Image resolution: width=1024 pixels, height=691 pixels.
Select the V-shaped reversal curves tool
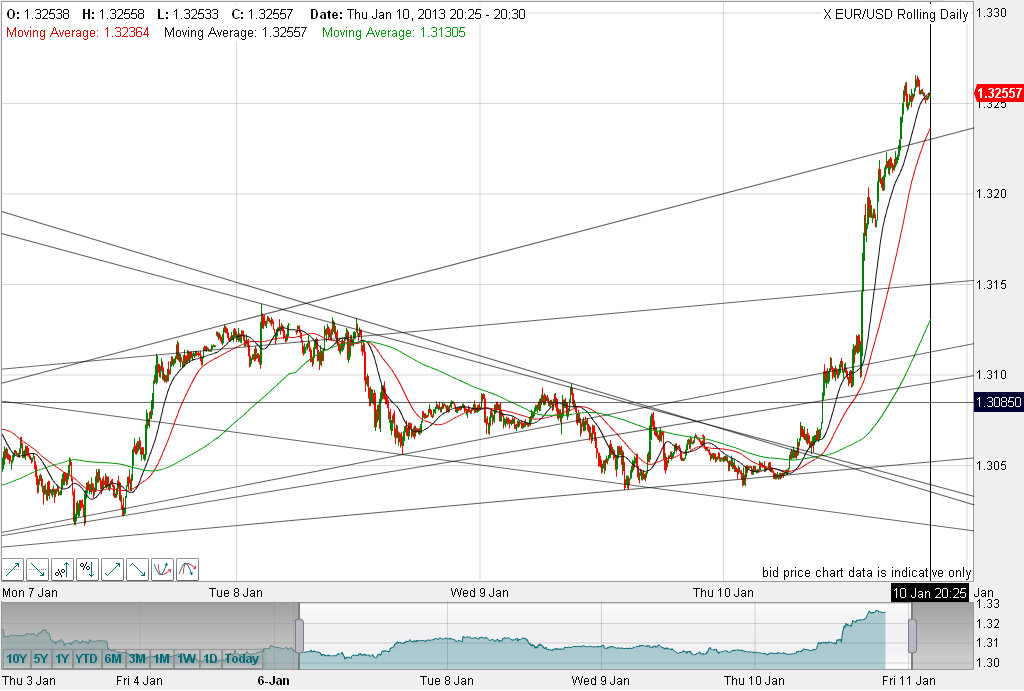coord(162,570)
